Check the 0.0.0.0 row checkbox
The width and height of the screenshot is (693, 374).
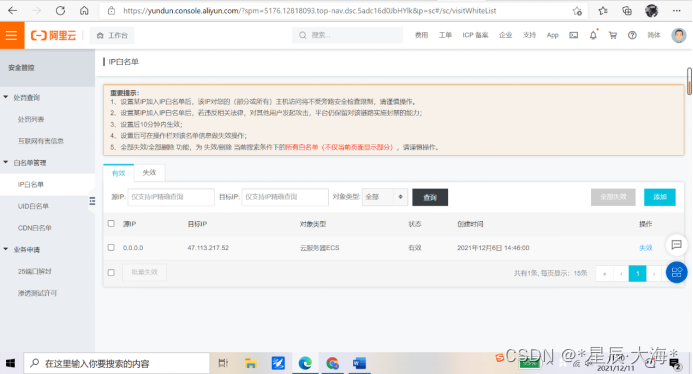point(111,248)
